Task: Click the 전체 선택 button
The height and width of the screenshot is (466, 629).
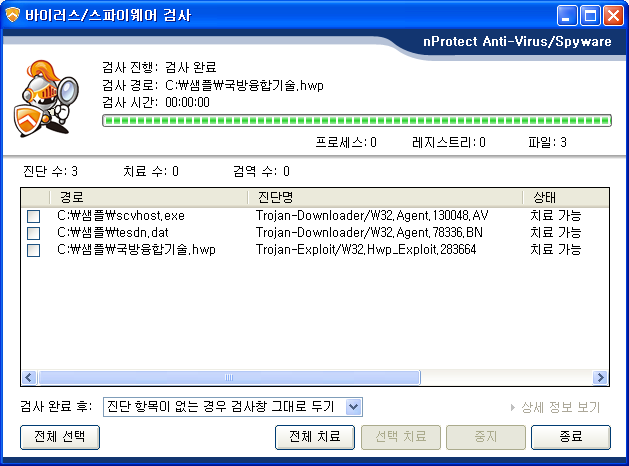Action: click(60, 437)
